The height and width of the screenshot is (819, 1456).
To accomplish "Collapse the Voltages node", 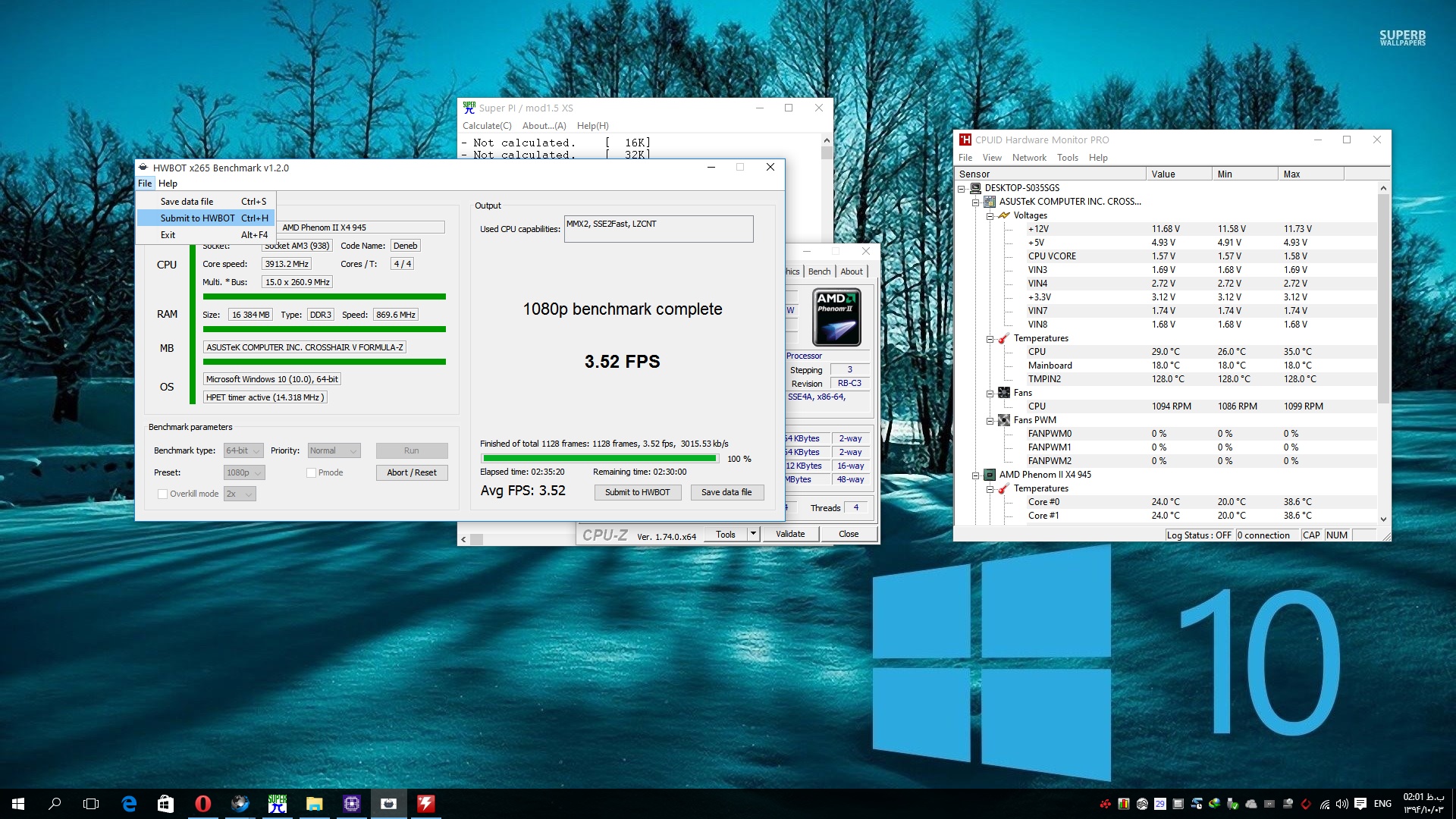I will tap(990, 215).
